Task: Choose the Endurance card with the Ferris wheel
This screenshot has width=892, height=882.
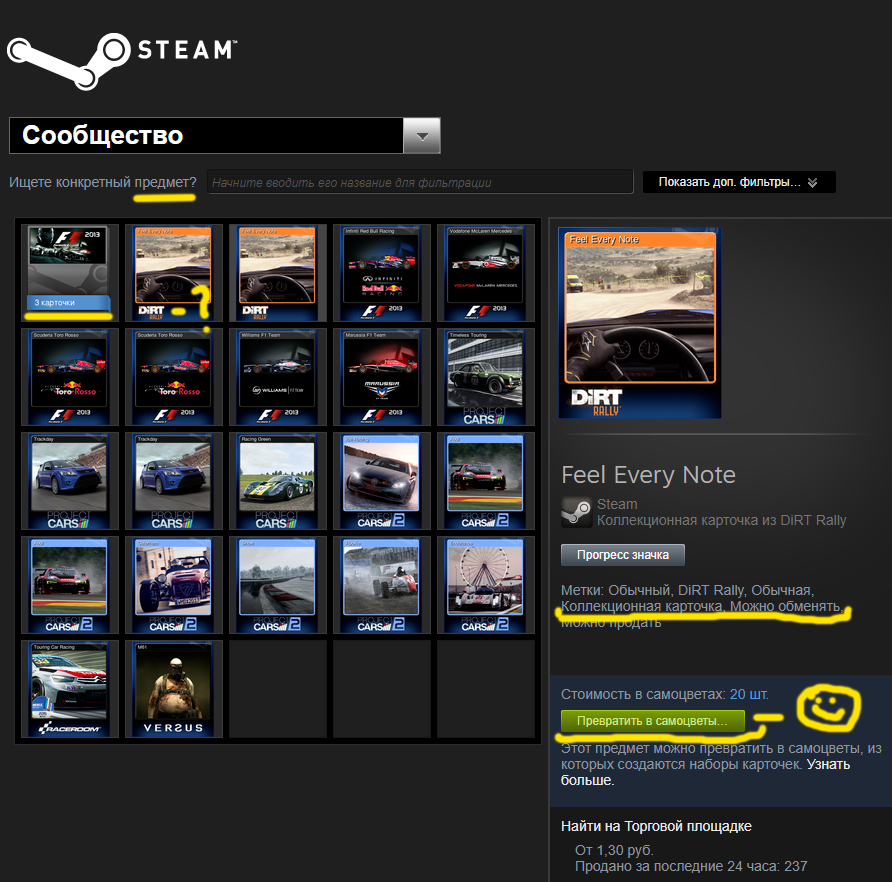Action: [485, 584]
